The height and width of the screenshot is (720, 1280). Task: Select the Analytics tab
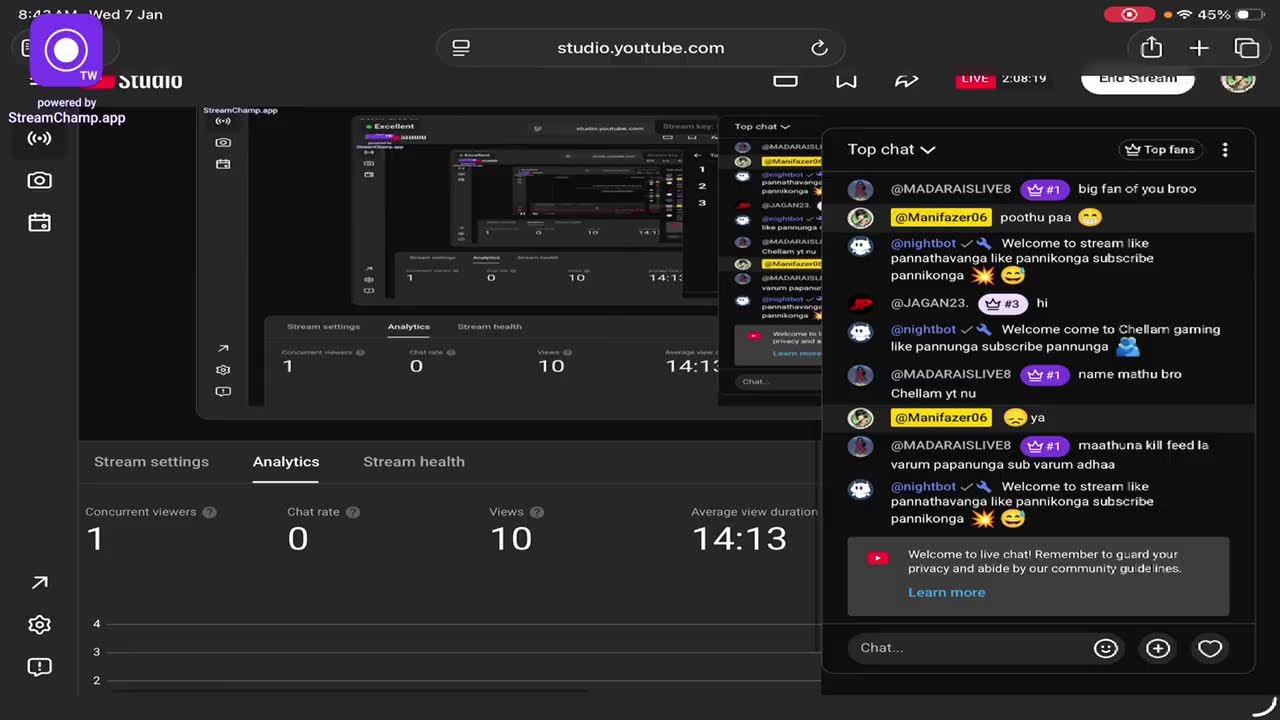[286, 462]
